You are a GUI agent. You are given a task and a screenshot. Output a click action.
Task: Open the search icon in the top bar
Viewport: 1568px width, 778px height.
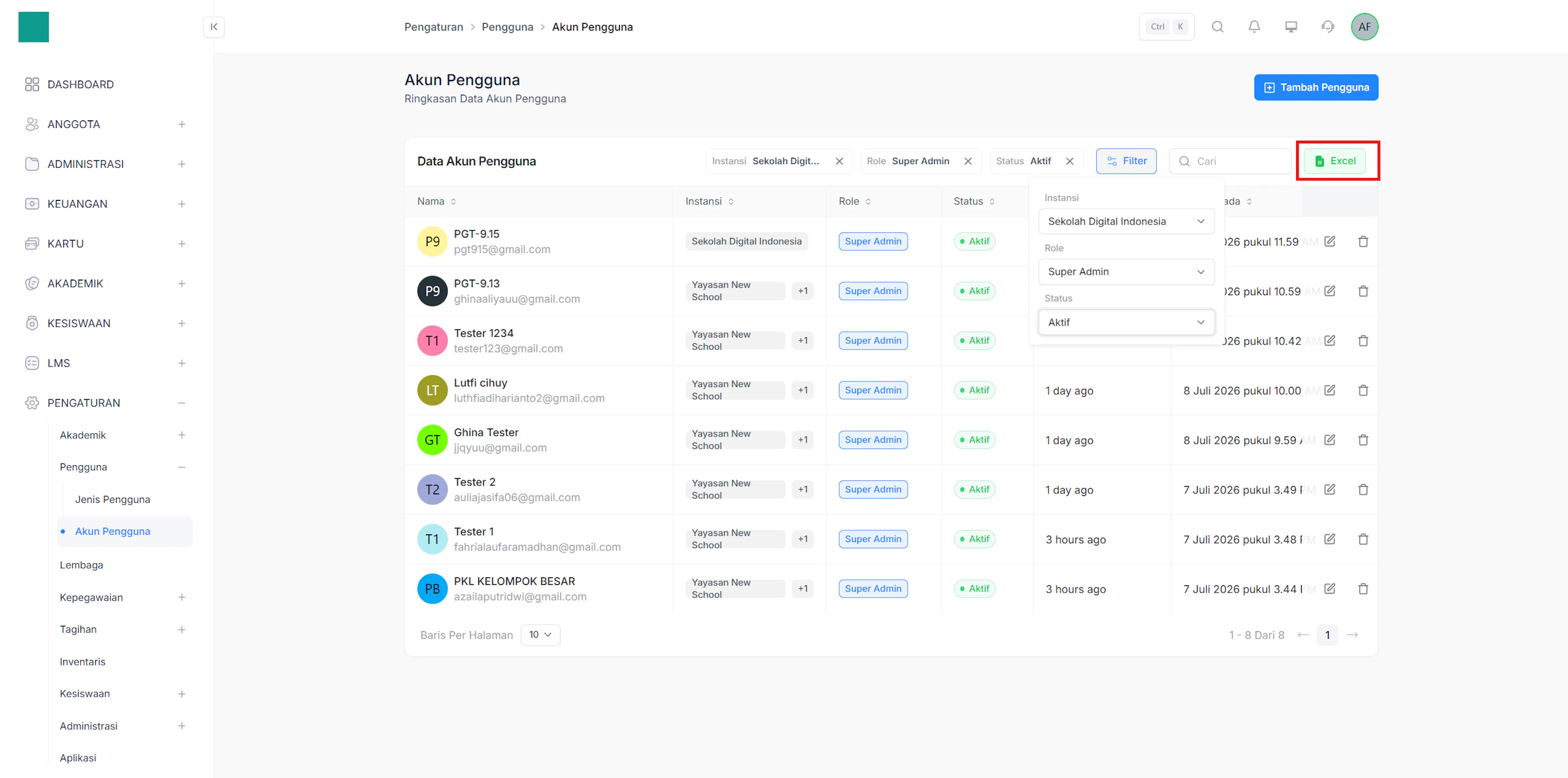(1217, 27)
